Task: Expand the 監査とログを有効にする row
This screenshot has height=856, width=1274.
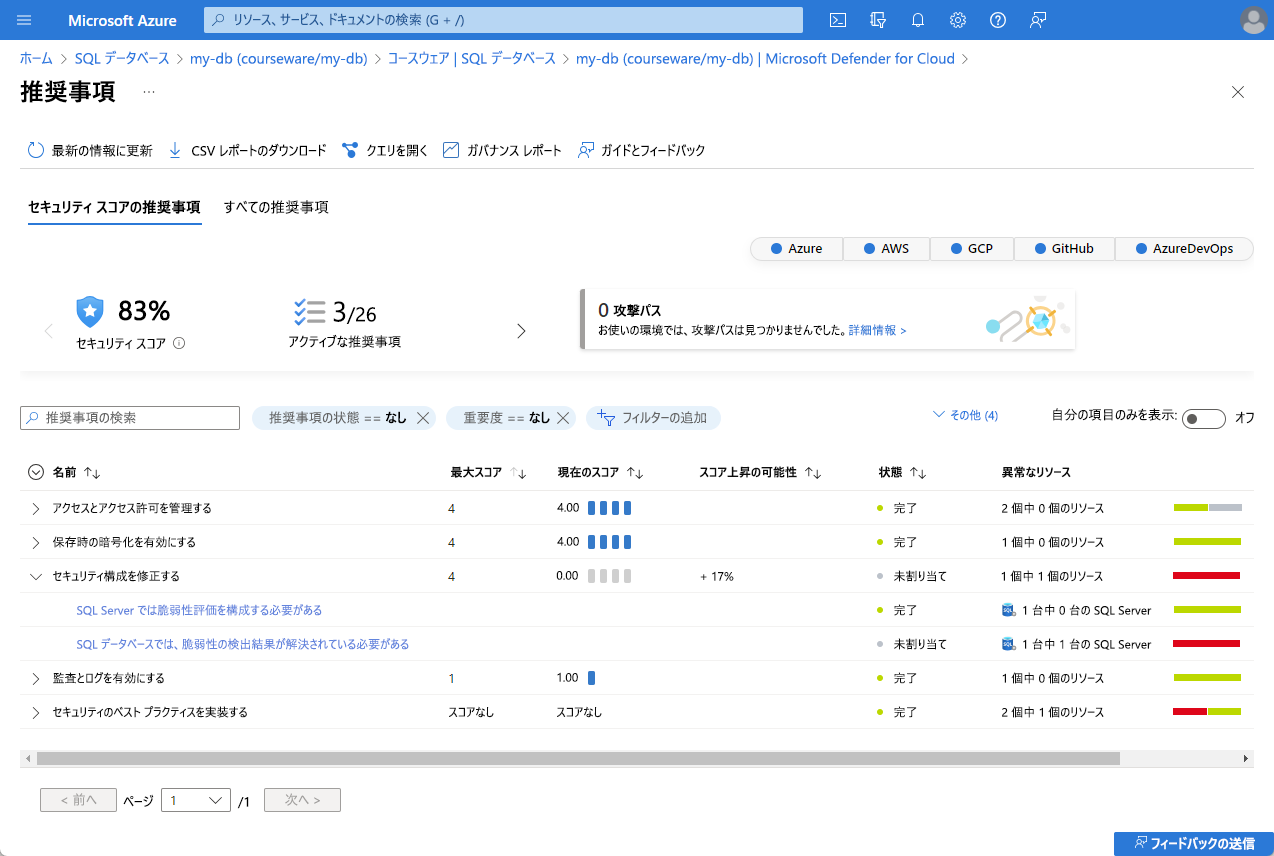Action: [x=36, y=679]
